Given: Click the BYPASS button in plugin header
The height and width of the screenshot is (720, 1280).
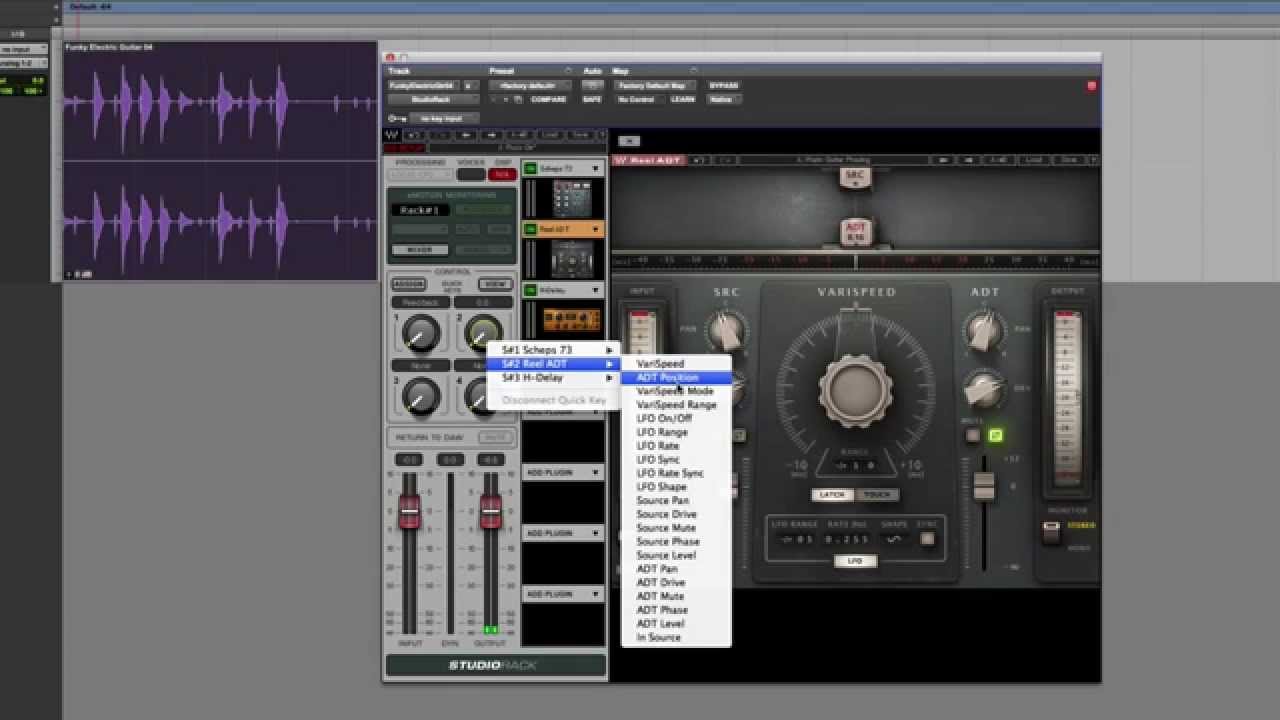Looking at the screenshot, I should (x=723, y=86).
